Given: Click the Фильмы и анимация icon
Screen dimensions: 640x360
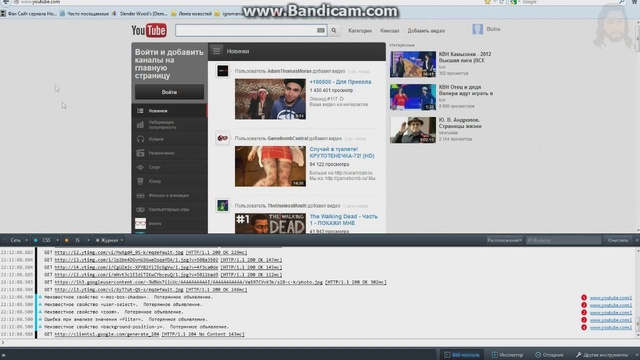Looking at the screenshot, I should 140,196.
